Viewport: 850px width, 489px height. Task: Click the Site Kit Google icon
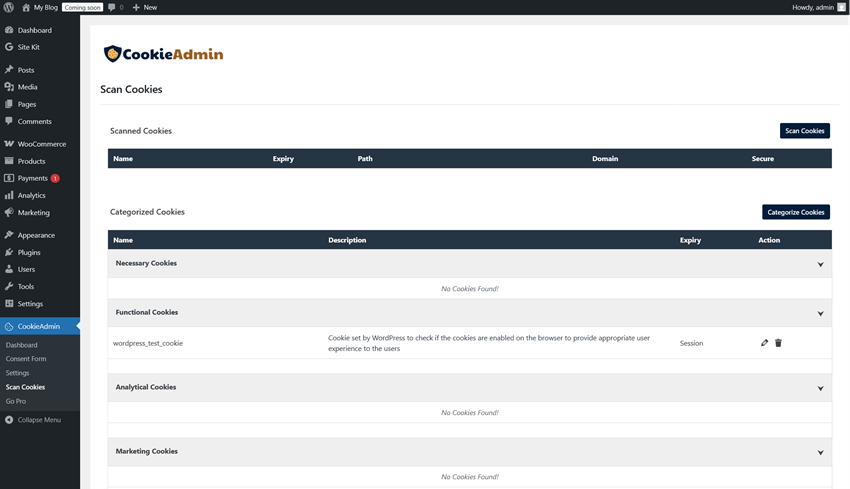pos(9,47)
